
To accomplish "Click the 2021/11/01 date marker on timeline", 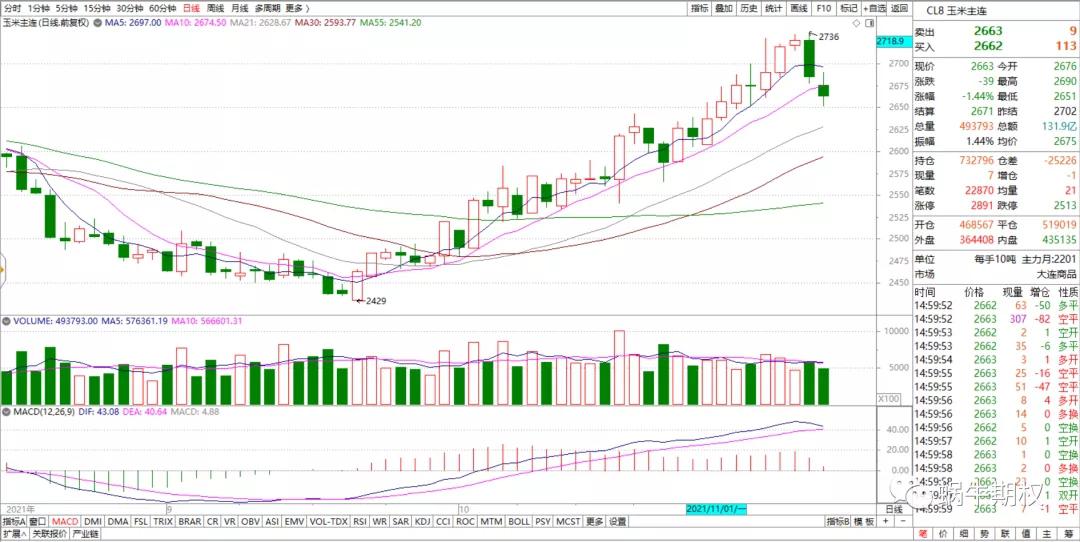I will pyautogui.click(x=716, y=509).
